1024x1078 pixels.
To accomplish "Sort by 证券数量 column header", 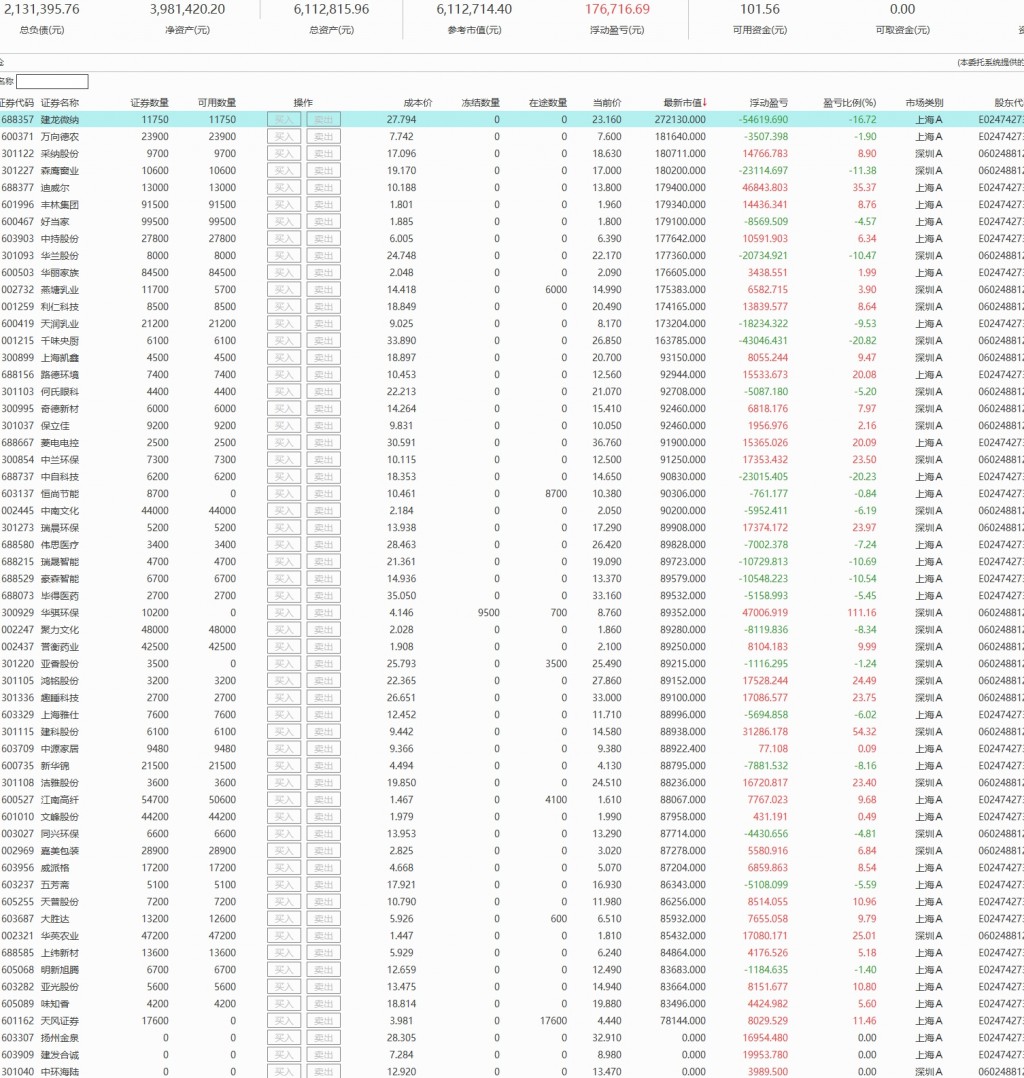I will pyautogui.click(x=149, y=102).
